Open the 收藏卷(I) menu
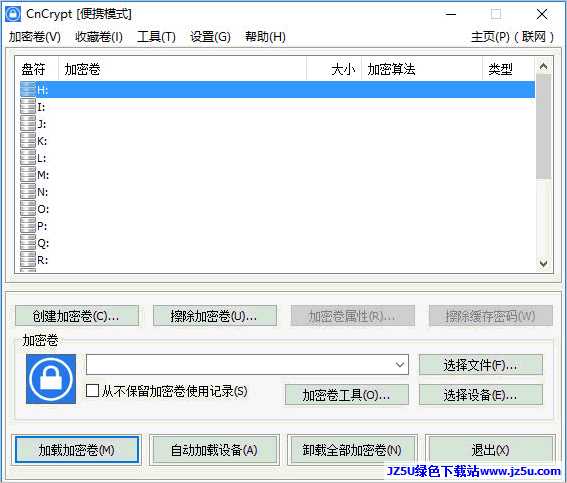The width and height of the screenshot is (567, 483). click(99, 37)
